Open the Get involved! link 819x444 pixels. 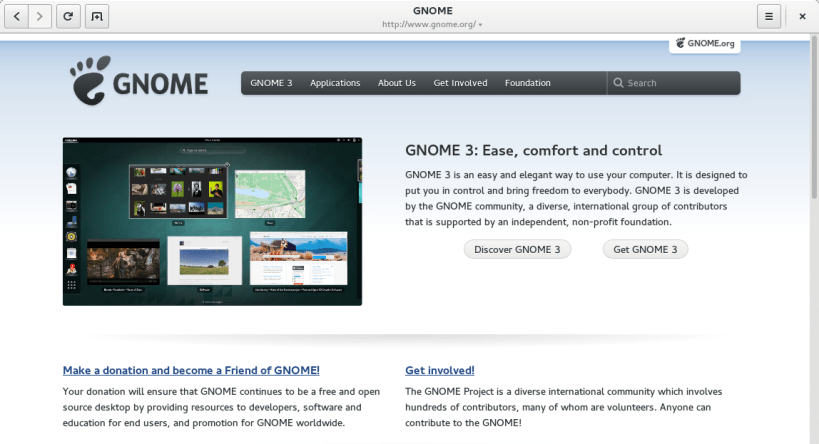click(x=440, y=370)
